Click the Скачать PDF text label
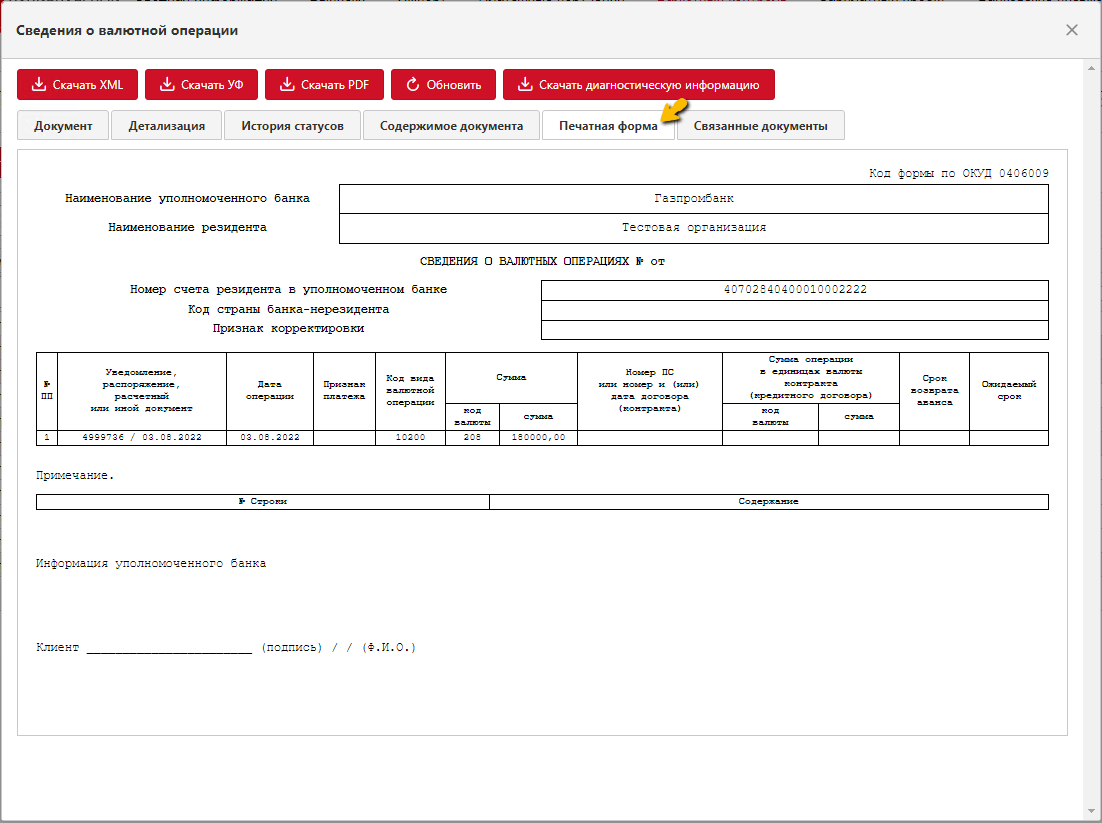The height and width of the screenshot is (823, 1102). point(335,85)
